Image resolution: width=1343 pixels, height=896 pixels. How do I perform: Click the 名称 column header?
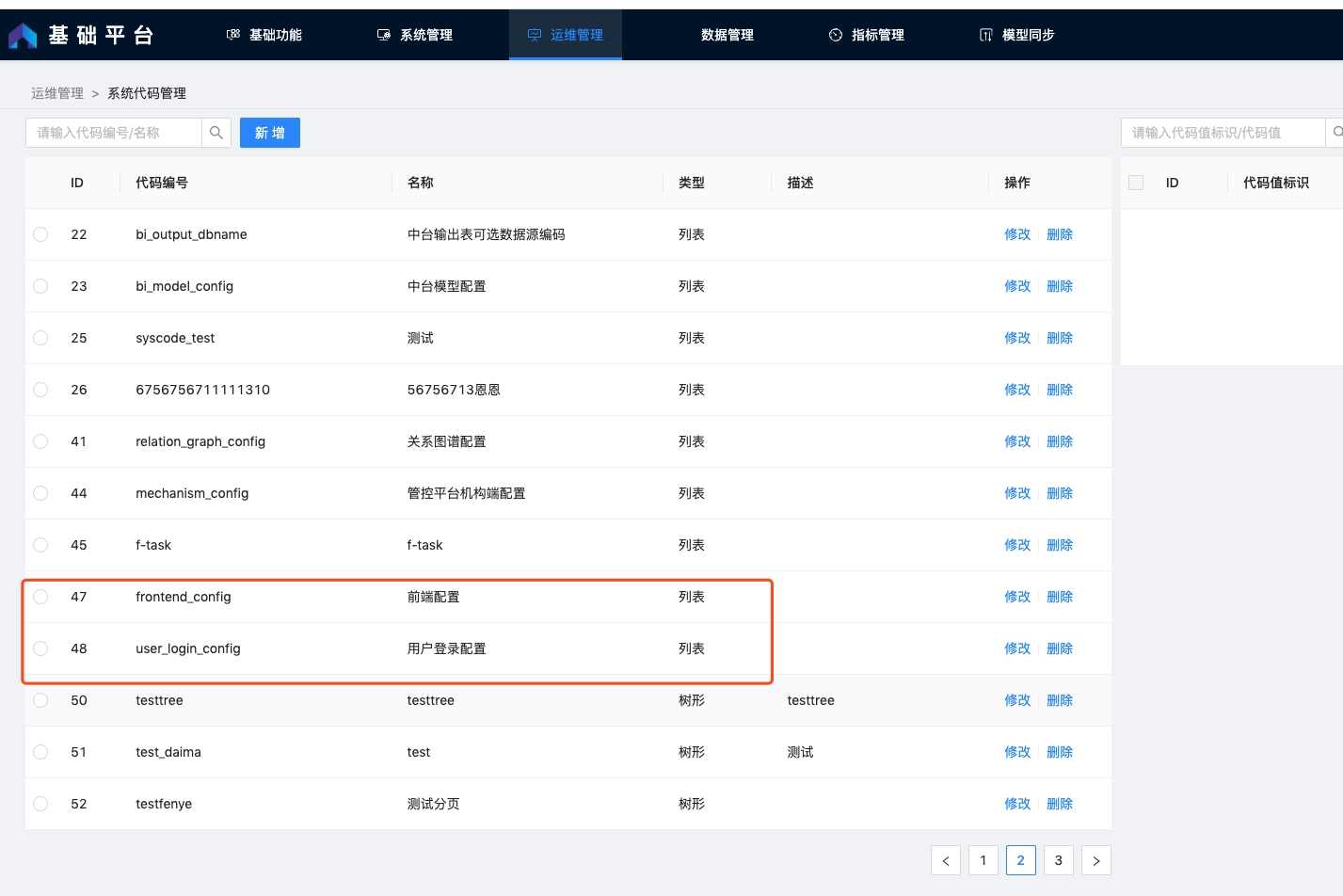pyautogui.click(x=421, y=183)
